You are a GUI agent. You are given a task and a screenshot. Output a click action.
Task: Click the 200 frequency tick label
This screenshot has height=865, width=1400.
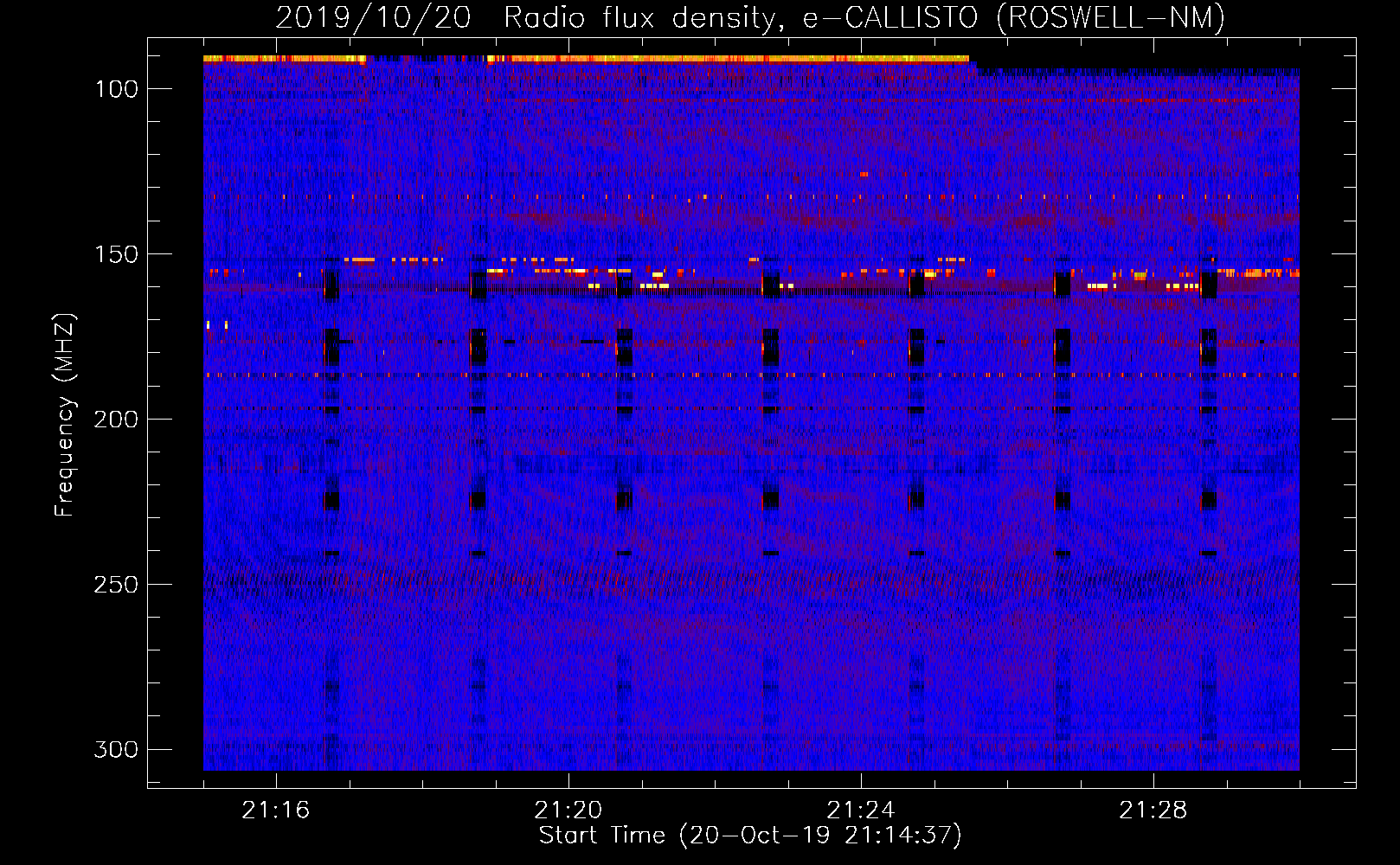coord(116,420)
